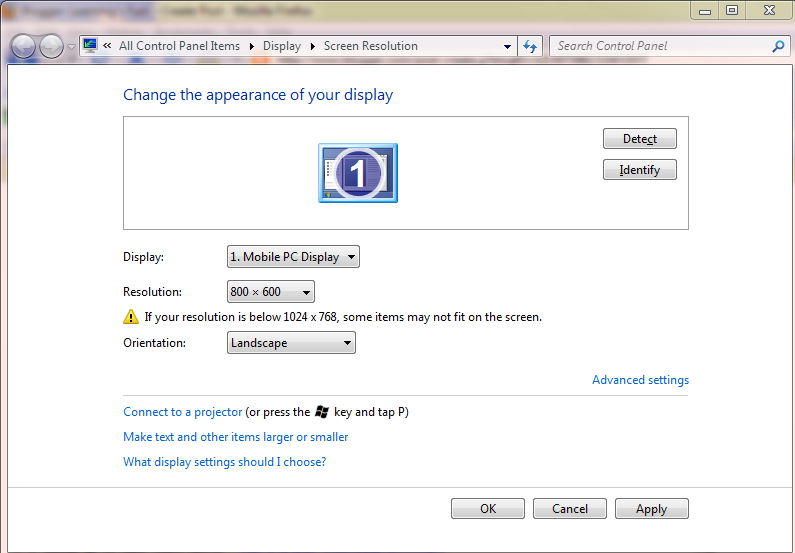Go to Display breadcrumb
This screenshot has height=553, width=795.
click(282, 46)
